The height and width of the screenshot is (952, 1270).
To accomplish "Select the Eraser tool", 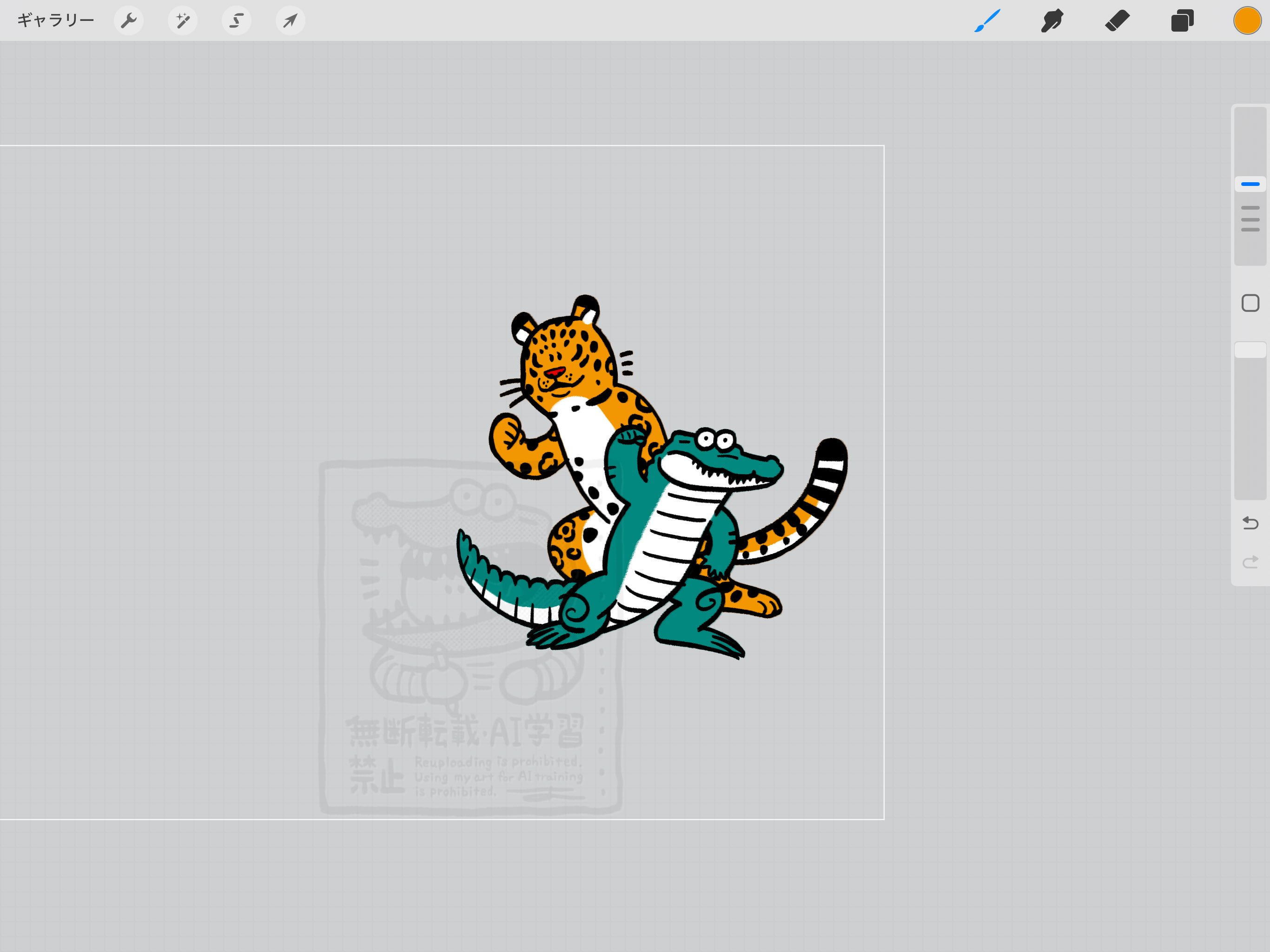I will point(1117,21).
